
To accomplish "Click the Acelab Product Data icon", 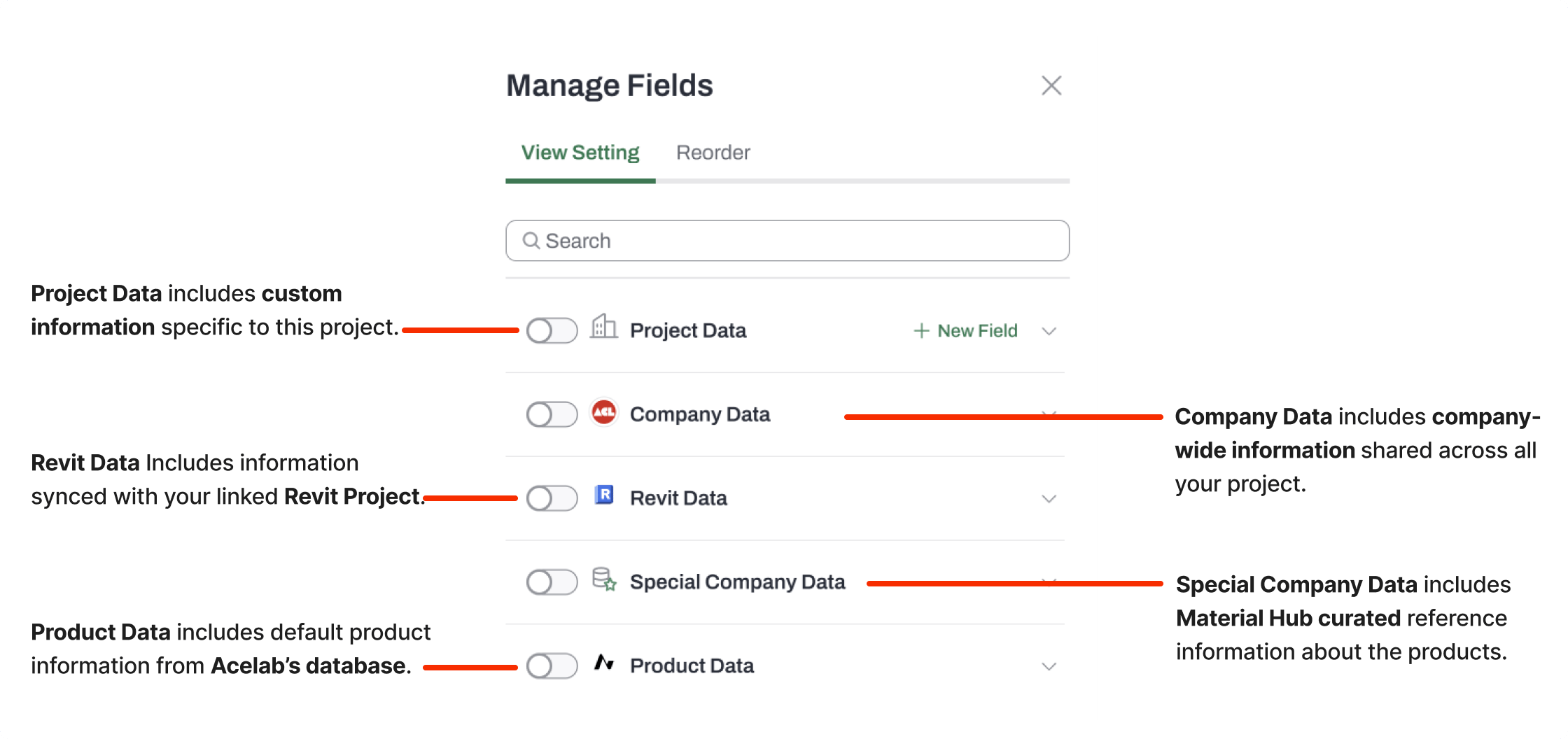I will click(x=604, y=662).
